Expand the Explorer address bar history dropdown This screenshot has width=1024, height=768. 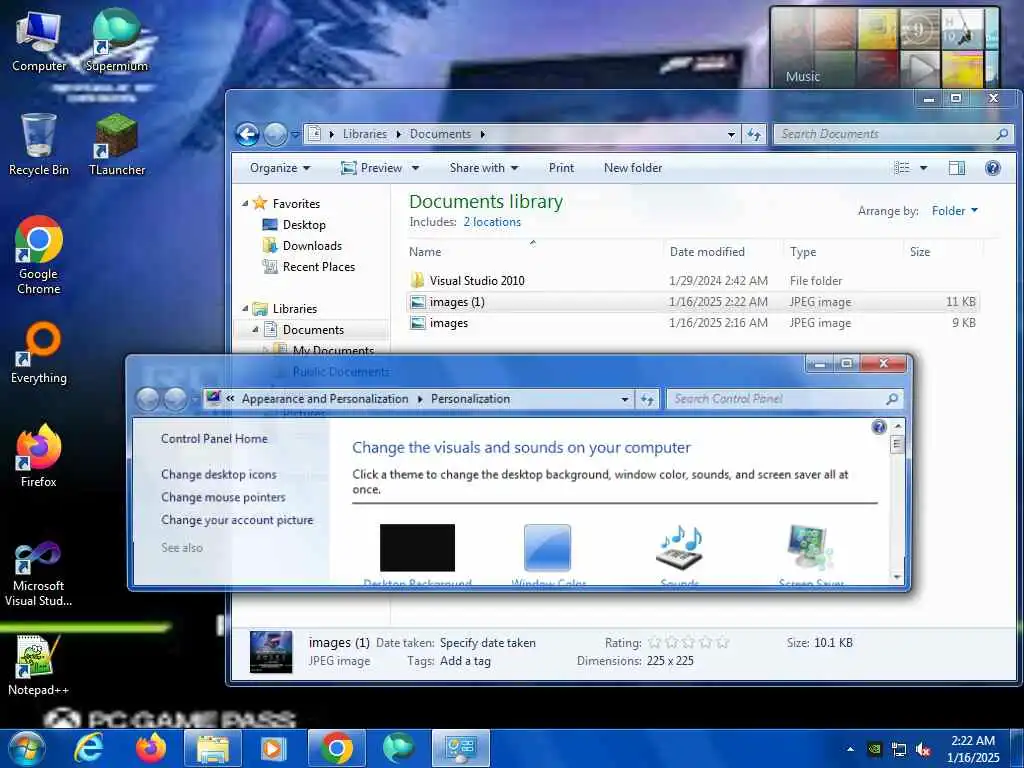click(731, 135)
